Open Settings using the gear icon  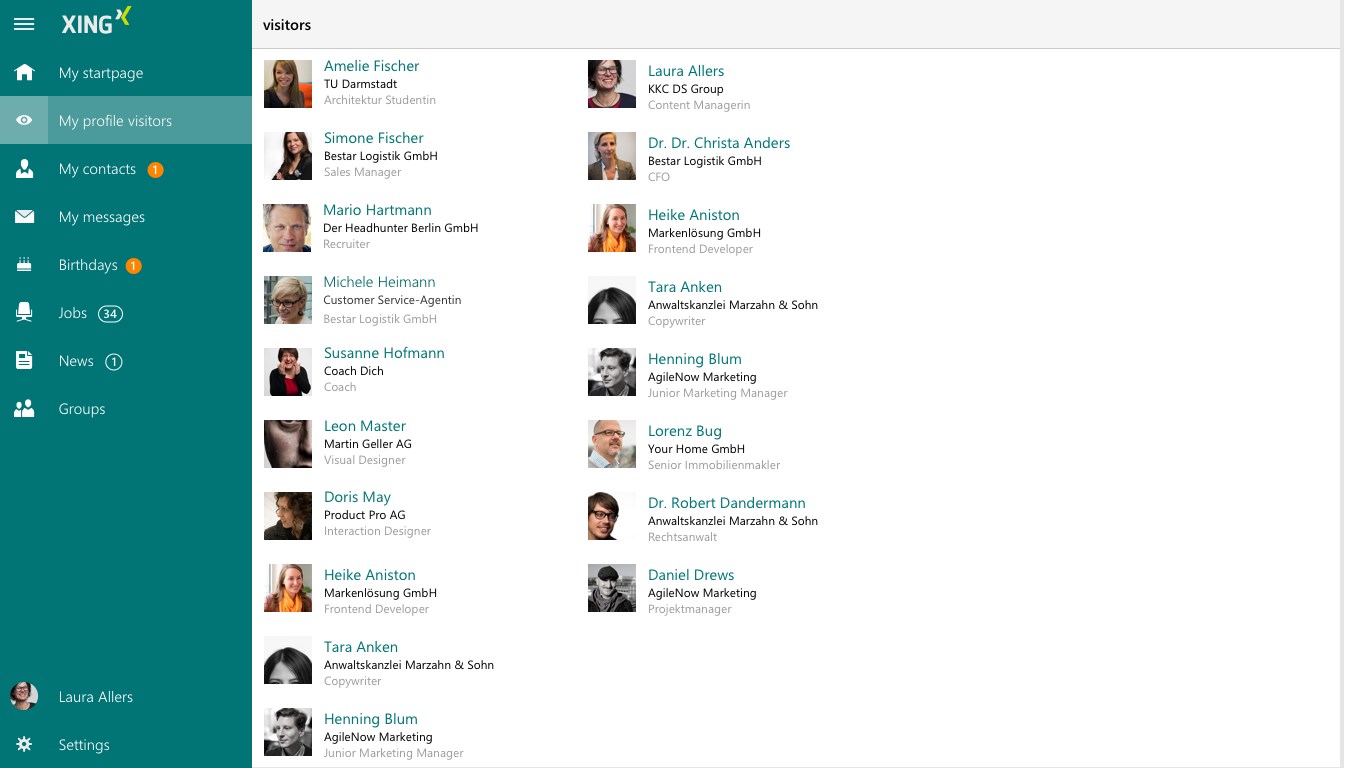pos(23,744)
